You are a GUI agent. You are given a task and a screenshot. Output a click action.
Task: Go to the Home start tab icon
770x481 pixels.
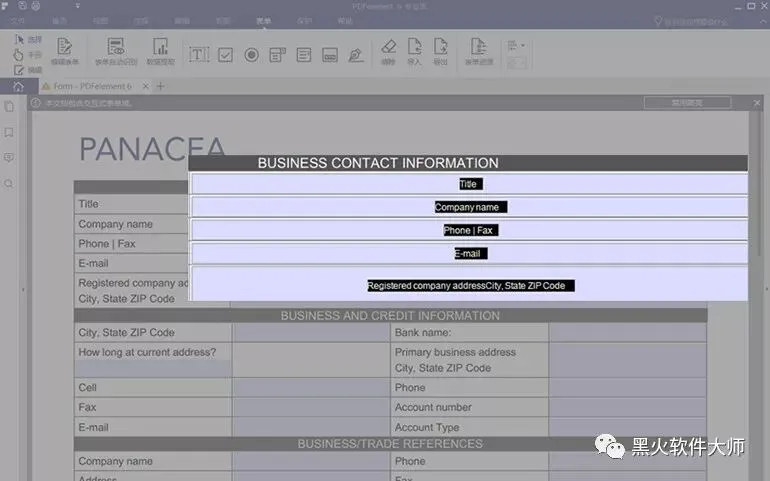tap(18, 86)
